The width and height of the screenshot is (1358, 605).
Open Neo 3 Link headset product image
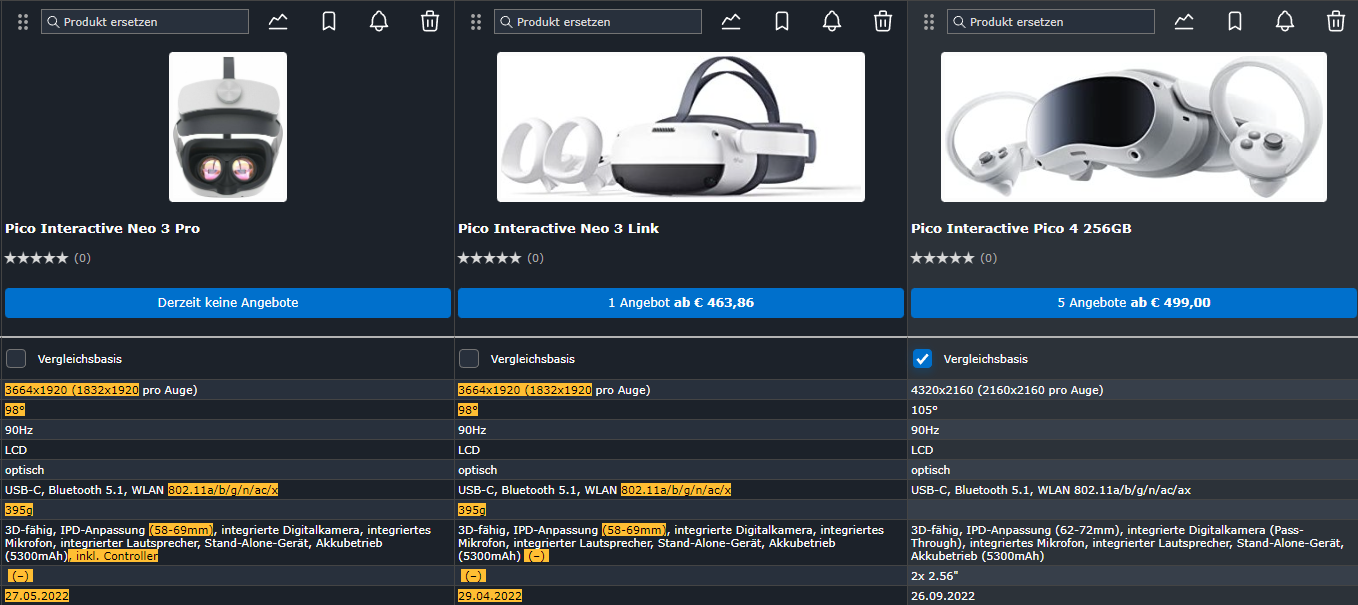point(681,127)
